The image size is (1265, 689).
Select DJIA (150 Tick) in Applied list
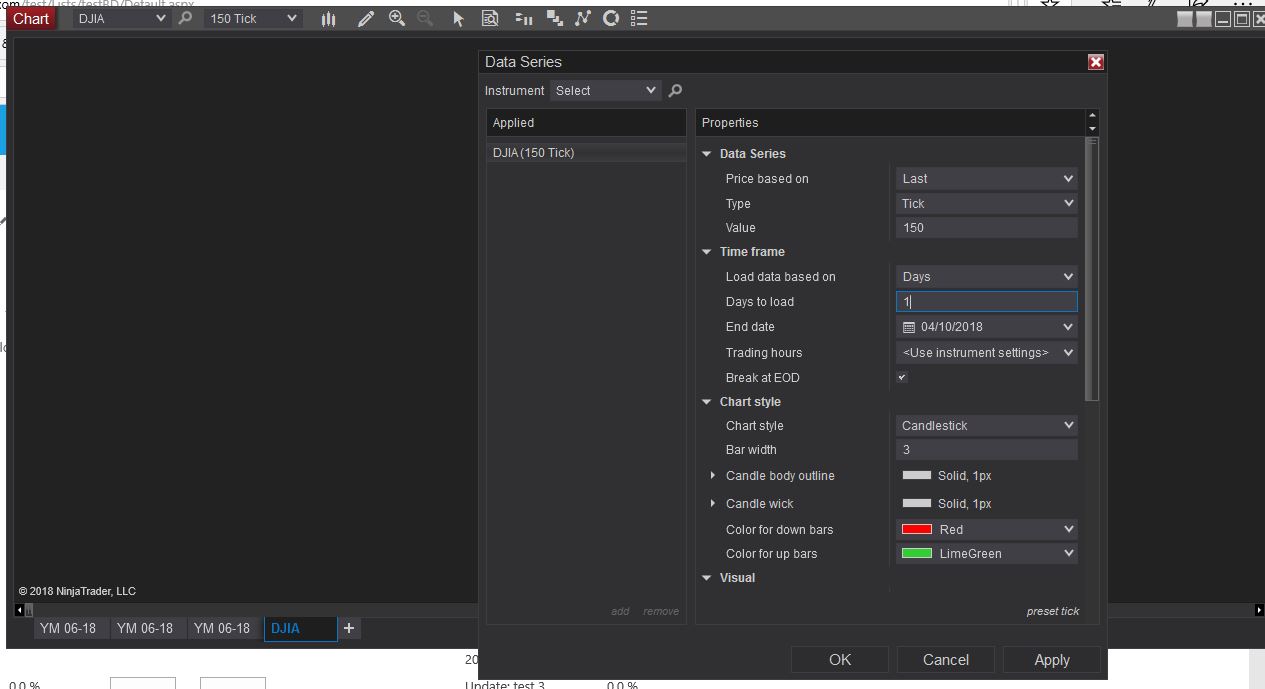(586, 153)
